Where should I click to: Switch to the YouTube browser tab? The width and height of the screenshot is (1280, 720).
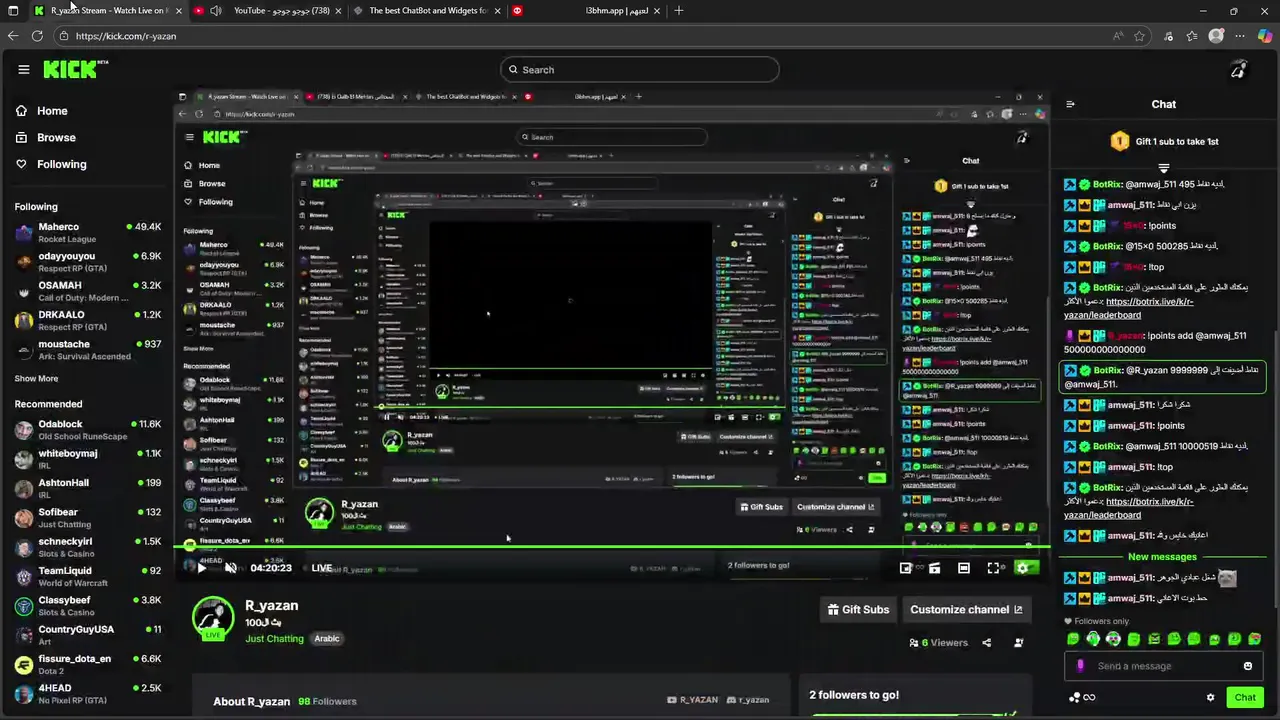[x=269, y=10]
